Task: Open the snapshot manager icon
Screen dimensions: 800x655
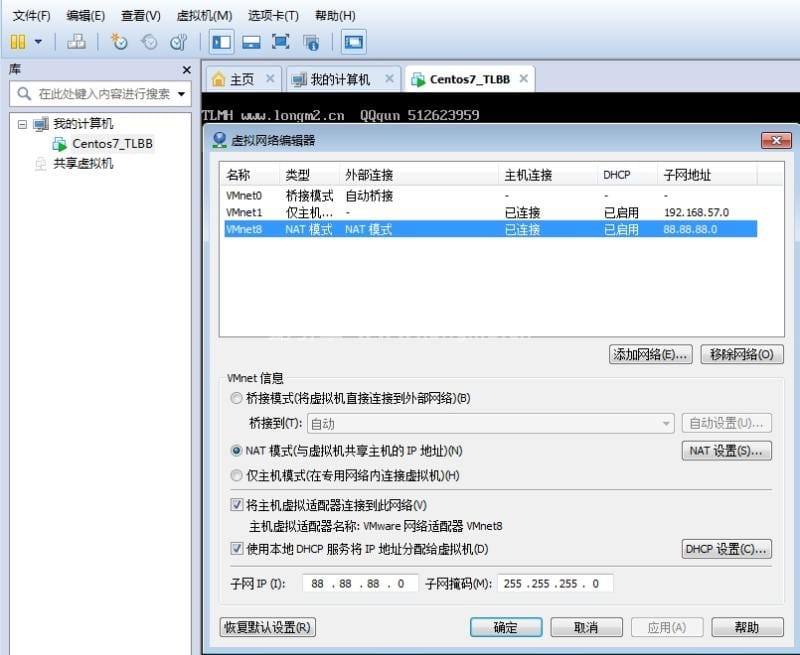Action: click(178, 42)
